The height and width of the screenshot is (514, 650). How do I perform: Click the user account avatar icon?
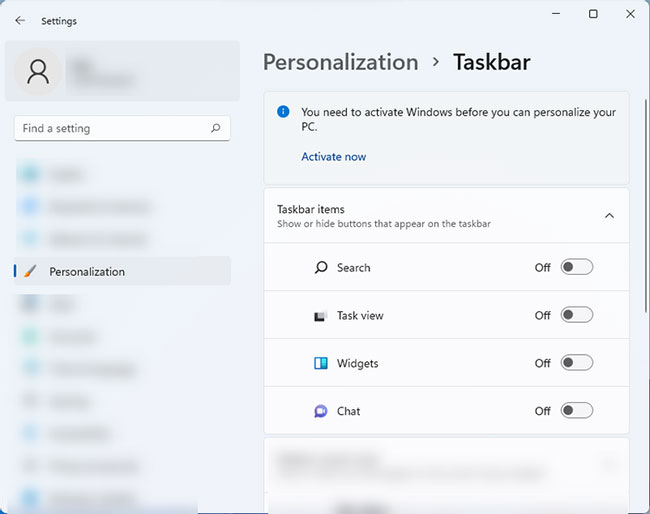tap(38, 71)
